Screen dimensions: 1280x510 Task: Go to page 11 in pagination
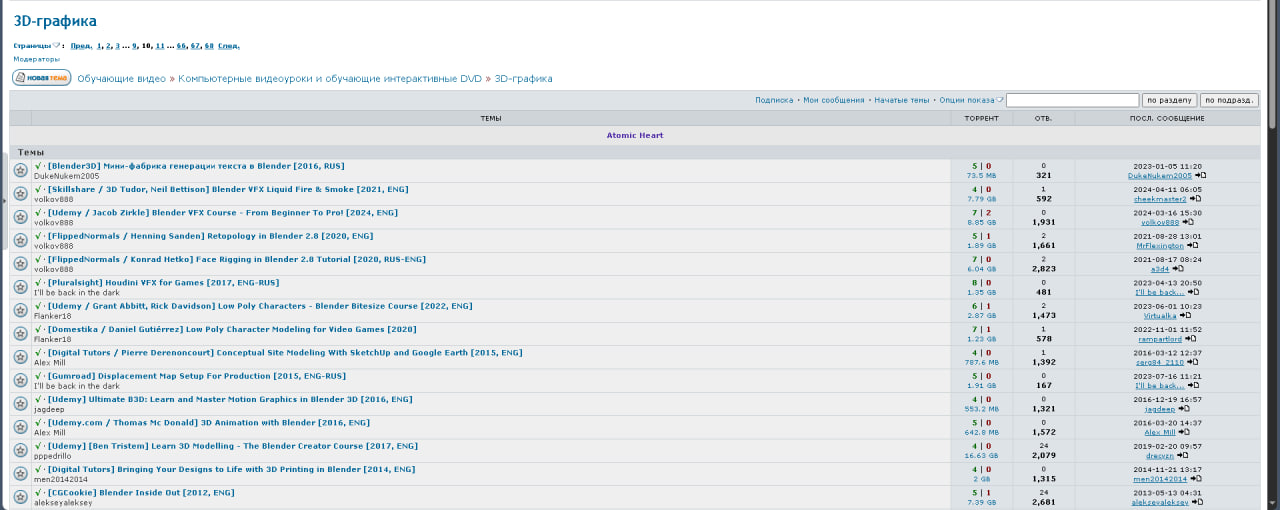(160, 45)
